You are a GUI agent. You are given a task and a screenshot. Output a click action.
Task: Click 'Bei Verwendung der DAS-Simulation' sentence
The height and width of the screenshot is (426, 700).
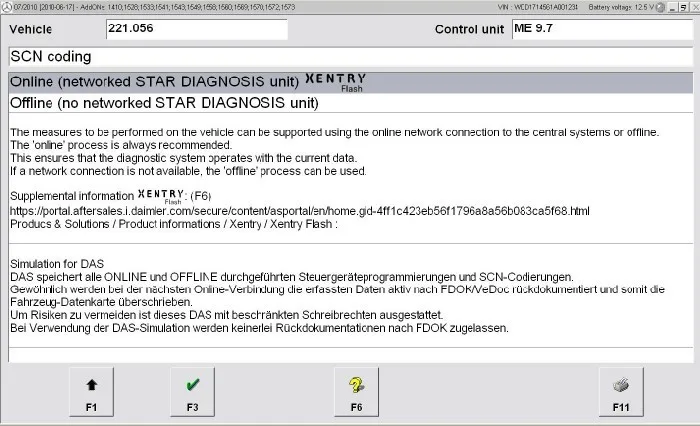coord(259,328)
